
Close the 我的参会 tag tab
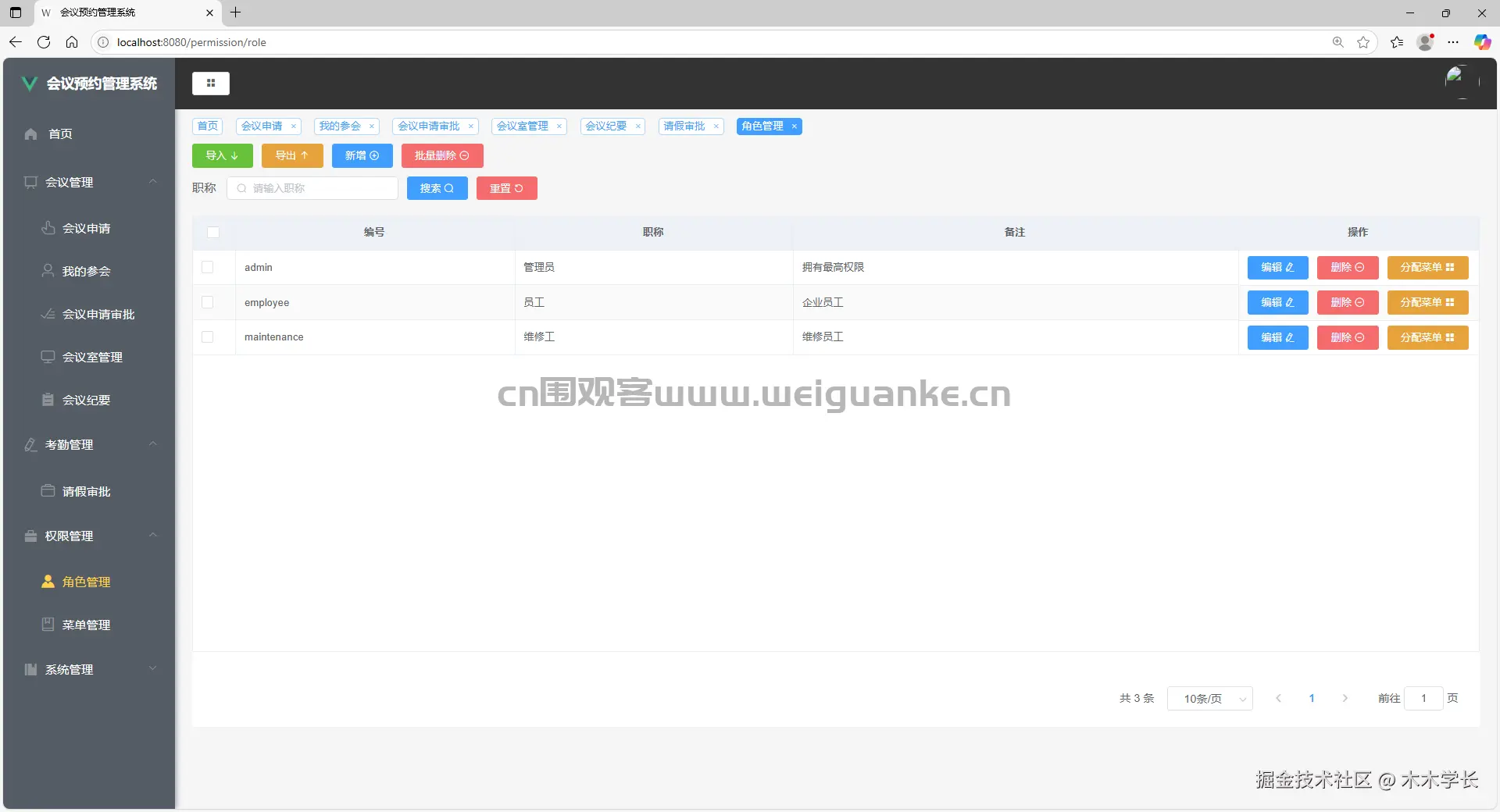(372, 126)
